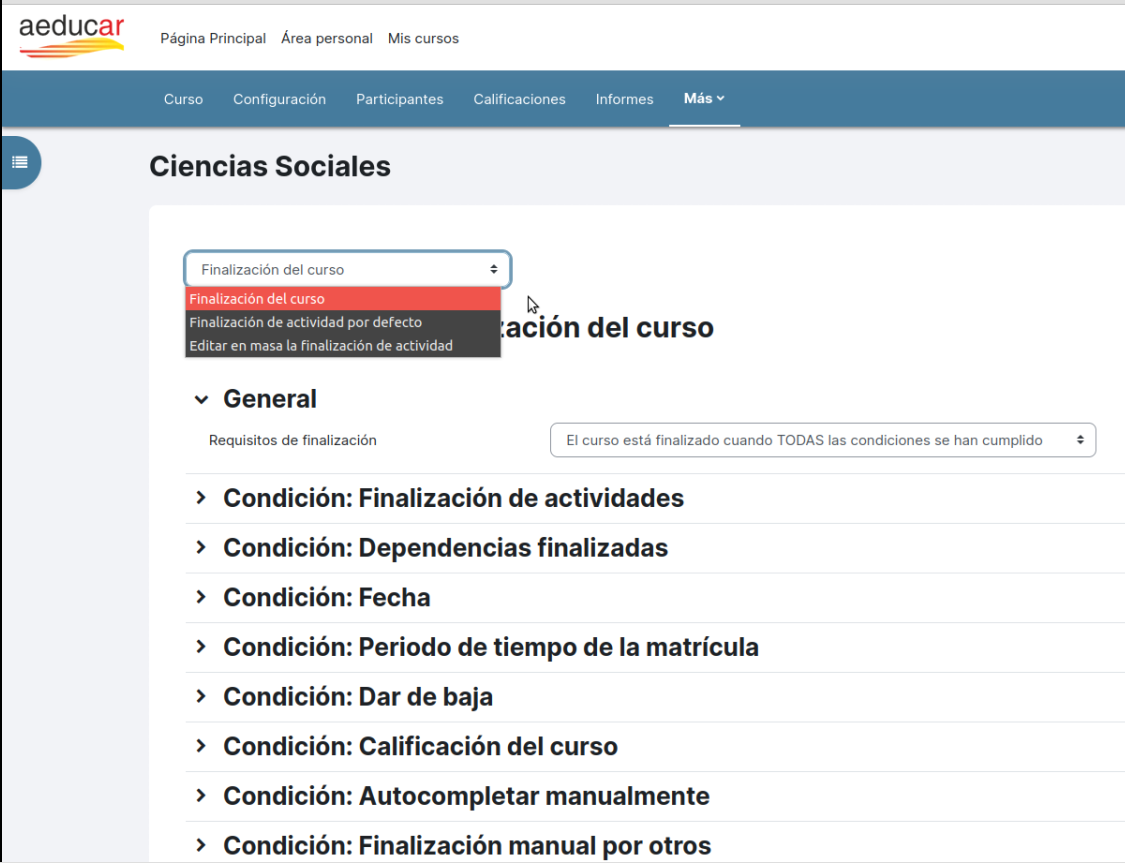1125x863 pixels.
Task: Choose Finalización del curso option
Action: point(343,298)
